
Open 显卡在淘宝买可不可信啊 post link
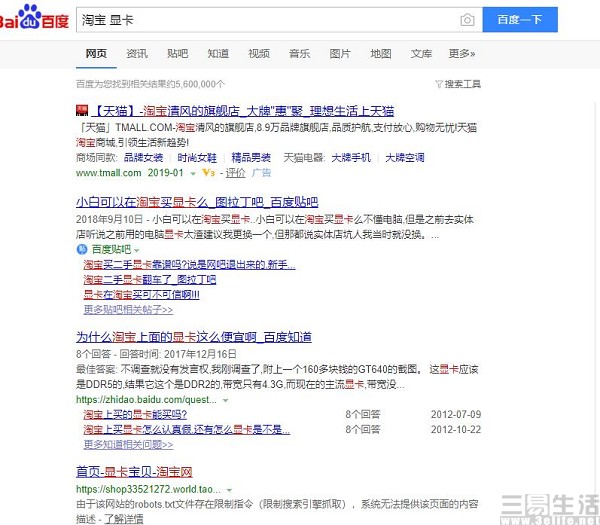point(141,295)
